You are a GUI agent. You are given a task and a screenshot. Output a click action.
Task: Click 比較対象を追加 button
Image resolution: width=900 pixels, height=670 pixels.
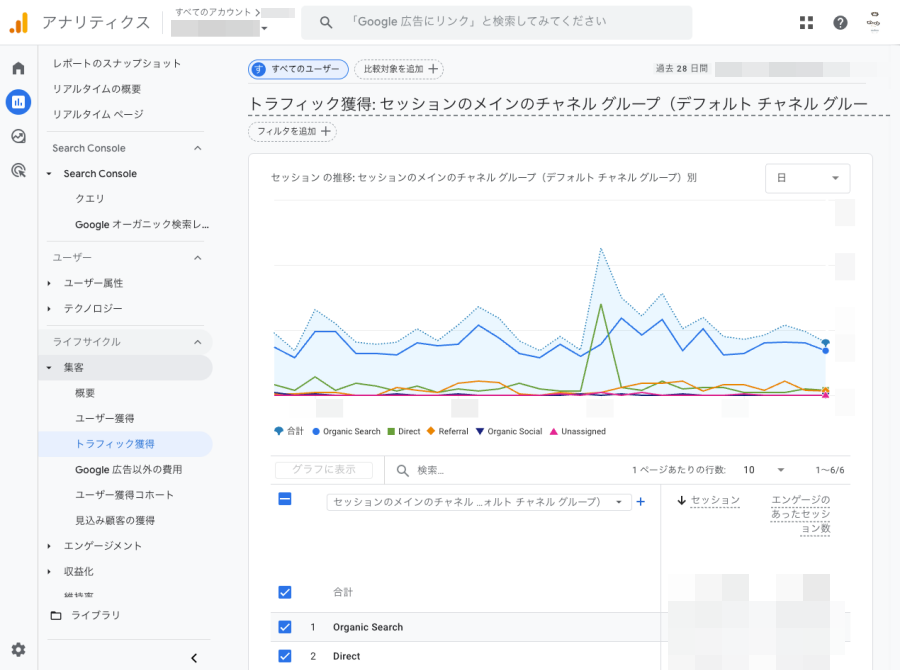[399, 69]
